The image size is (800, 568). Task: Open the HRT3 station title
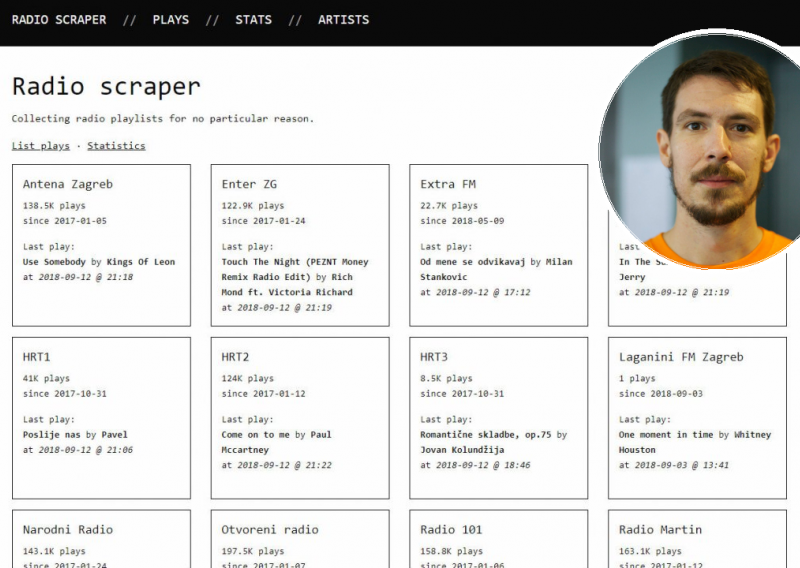434,357
